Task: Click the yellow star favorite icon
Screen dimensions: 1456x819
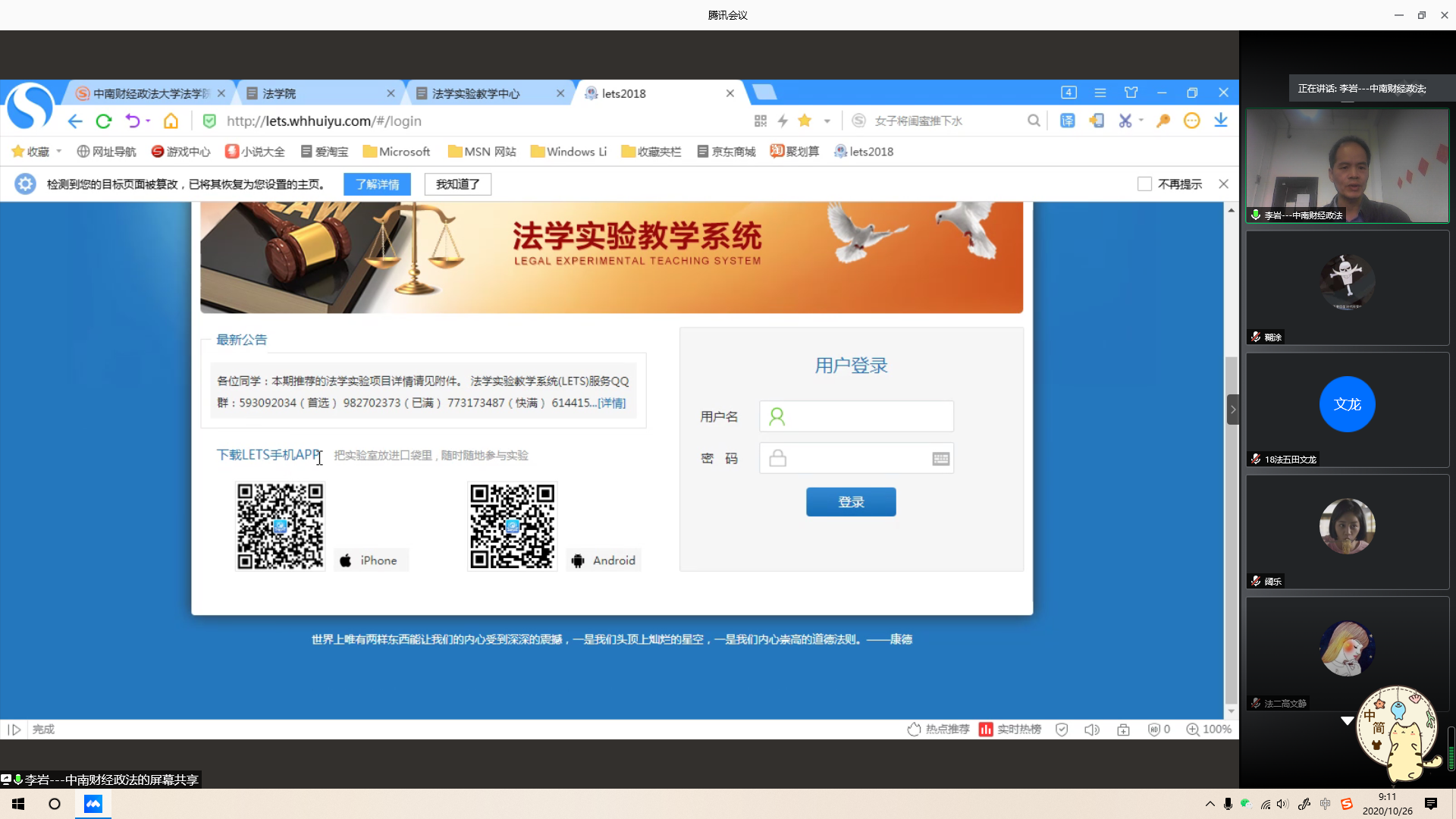Action: point(805,121)
